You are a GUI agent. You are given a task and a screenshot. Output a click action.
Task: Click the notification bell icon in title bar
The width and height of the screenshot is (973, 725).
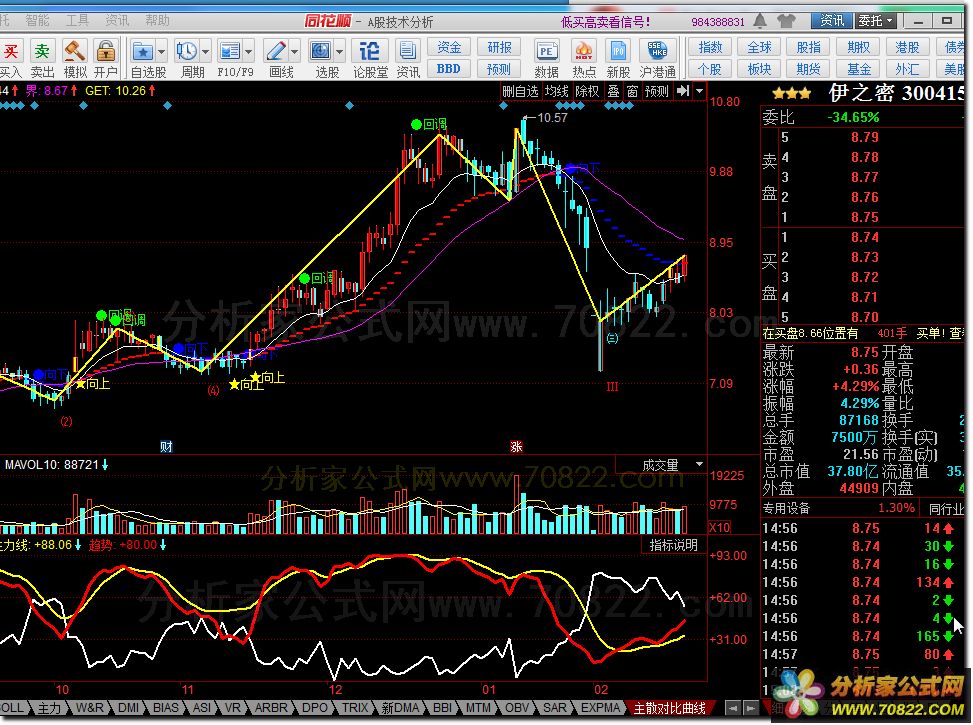click(760, 21)
